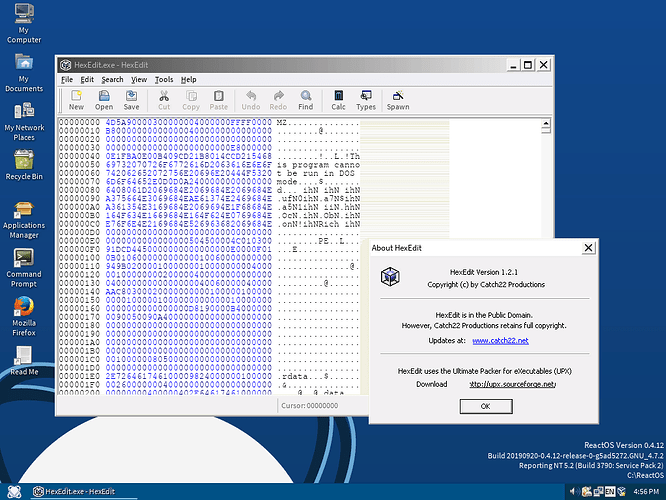Click 'Copyright (c) by Catch22 Productions' text
Screen dimensions: 666x500
click(x=486, y=285)
